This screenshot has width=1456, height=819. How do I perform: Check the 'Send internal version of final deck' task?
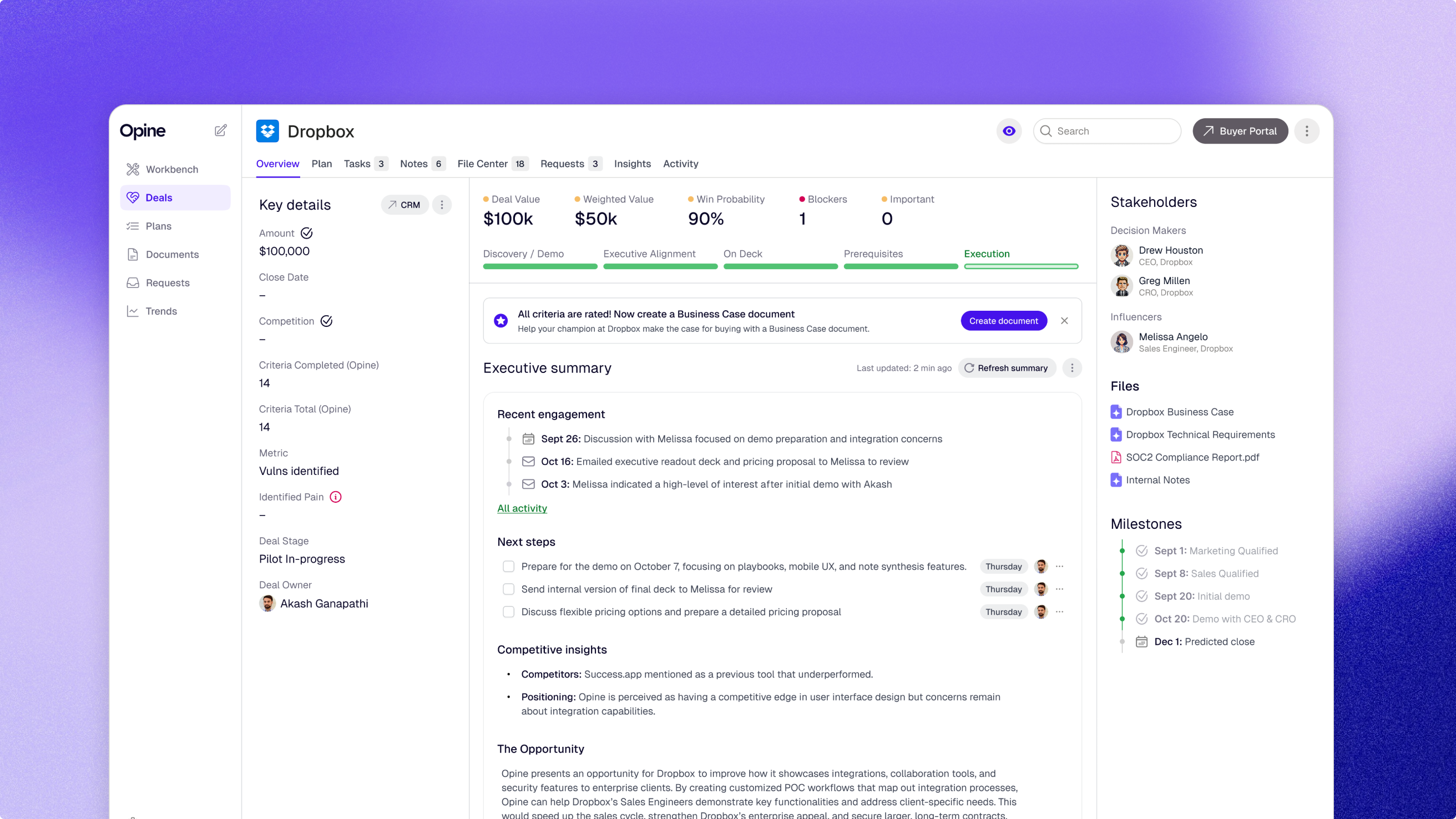[x=509, y=589]
